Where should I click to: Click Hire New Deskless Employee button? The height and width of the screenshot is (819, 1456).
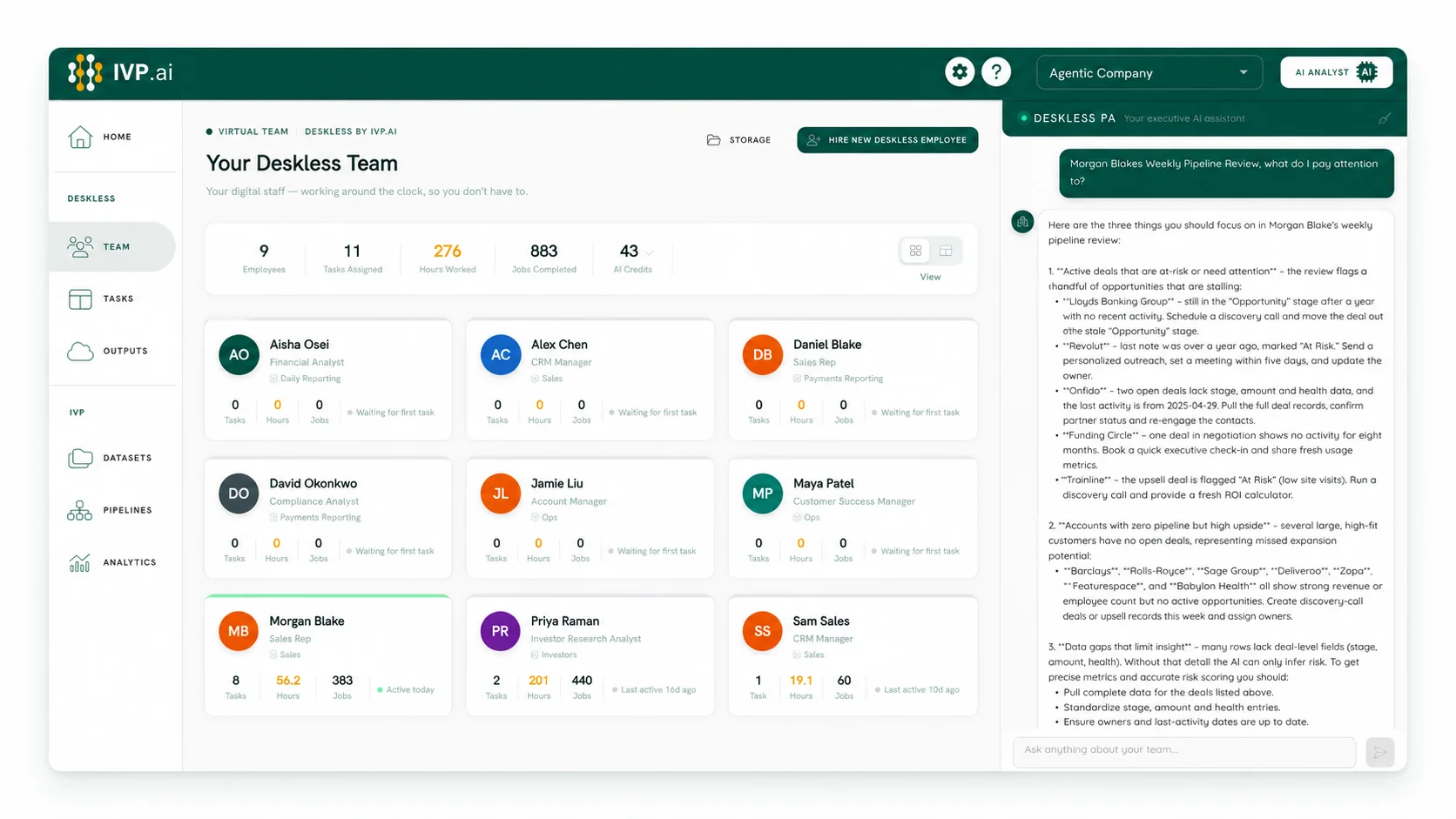click(887, 140)
